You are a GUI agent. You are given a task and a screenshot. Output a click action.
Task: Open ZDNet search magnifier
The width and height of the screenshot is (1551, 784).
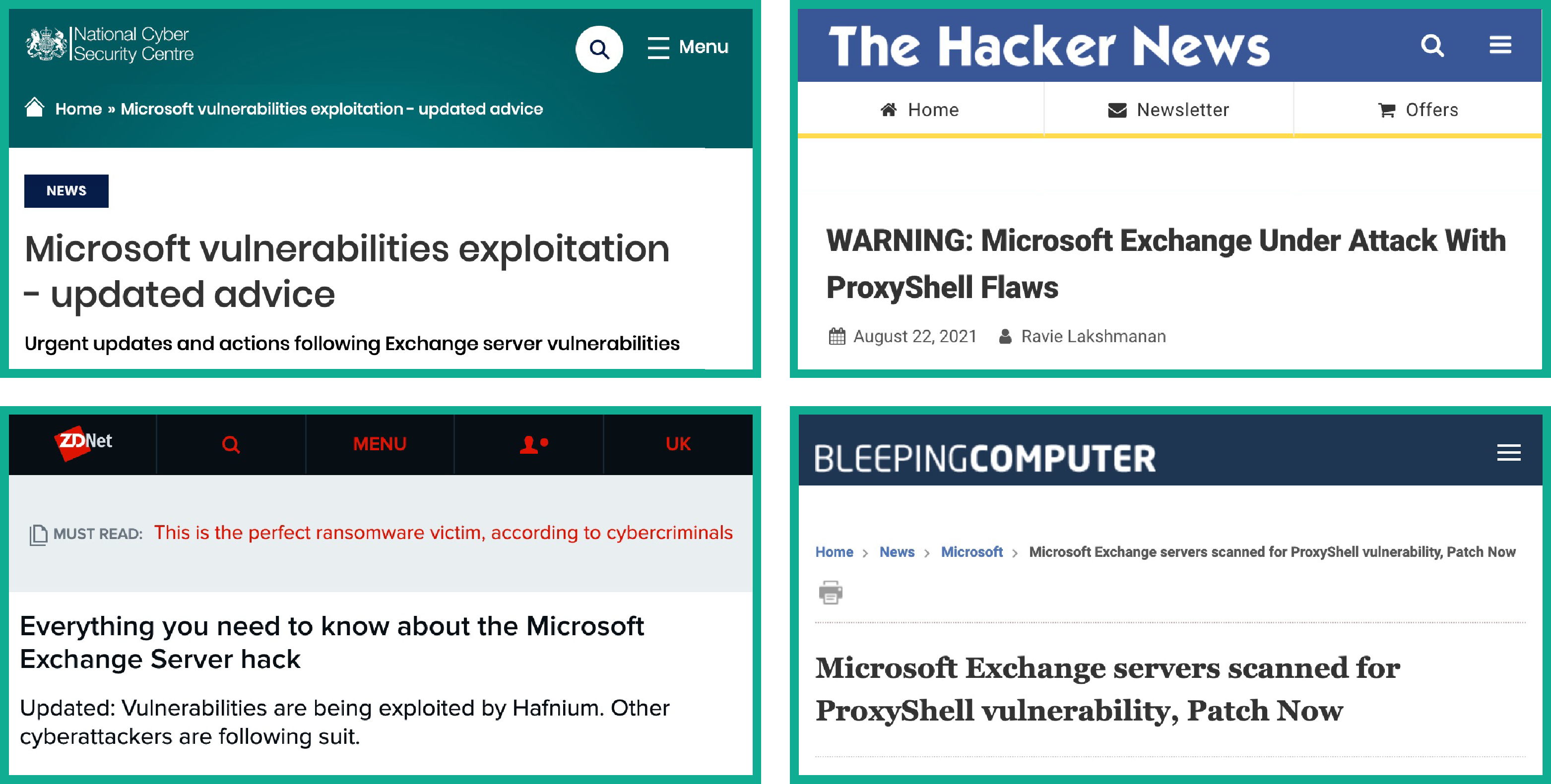231,444
